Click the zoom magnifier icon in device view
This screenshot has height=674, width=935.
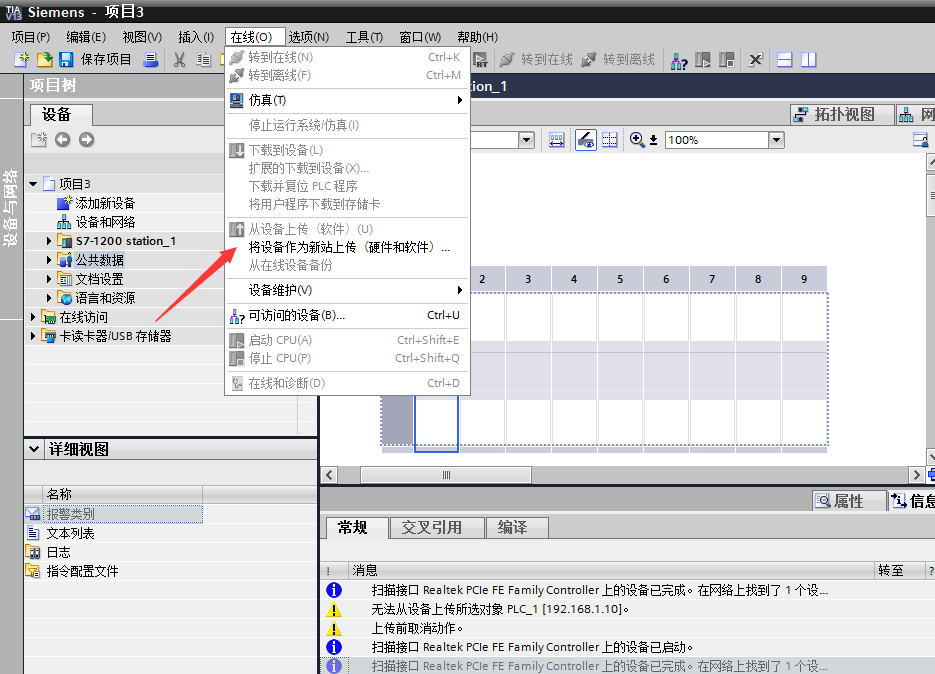pyautogui.click(x=637, y=140)
